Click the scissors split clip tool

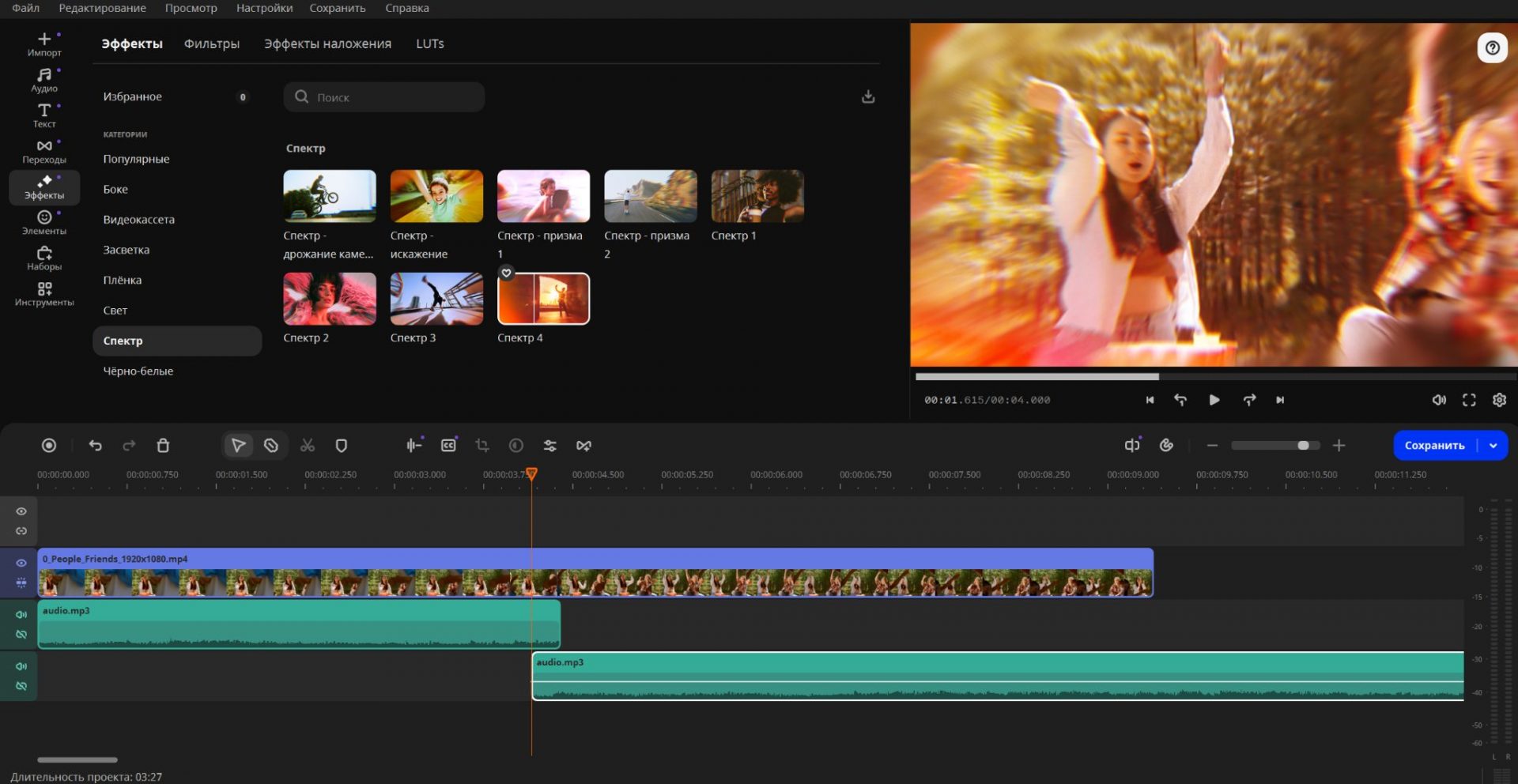tap(308, 446)
